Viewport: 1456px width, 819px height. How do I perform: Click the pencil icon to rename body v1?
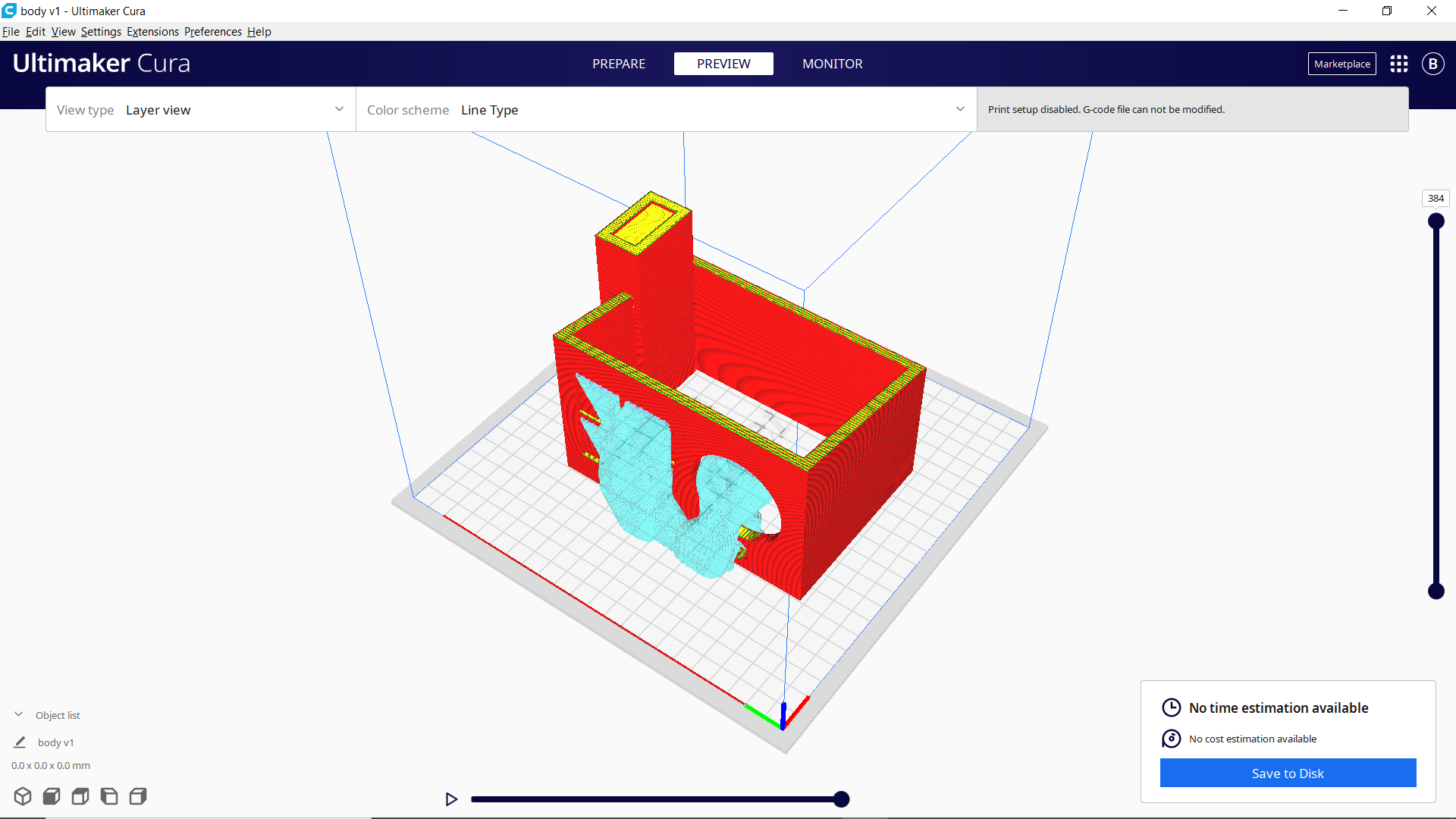20,742
